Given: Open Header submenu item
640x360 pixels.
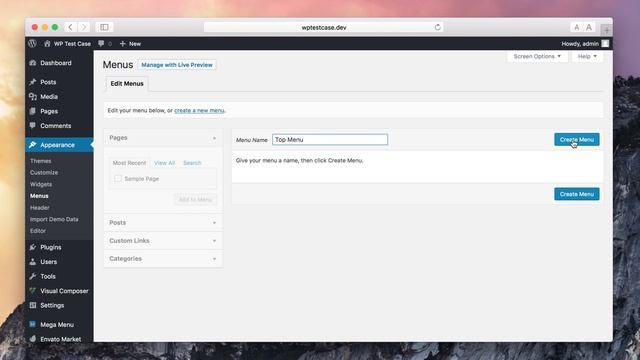Looking at the screenshot, I should 40,208.
